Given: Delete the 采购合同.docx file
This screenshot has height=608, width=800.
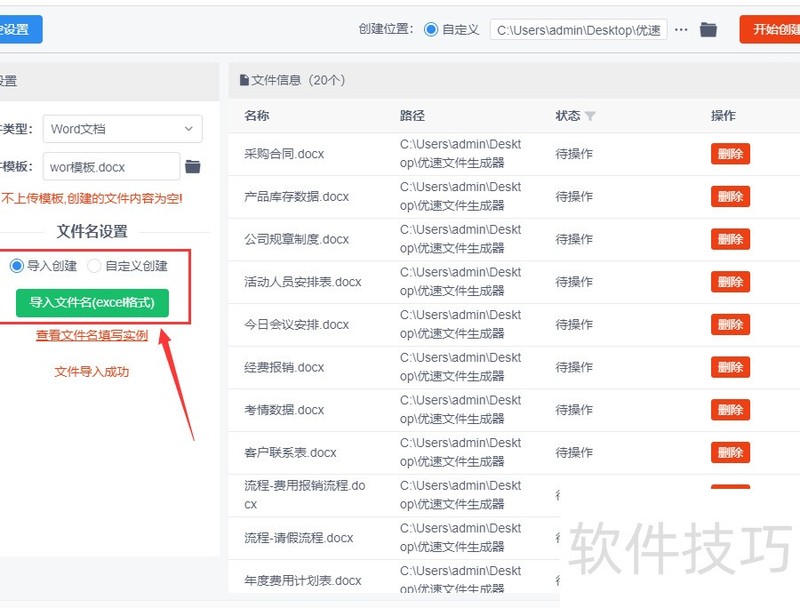Looking at the screenshot, I should 731,154.
